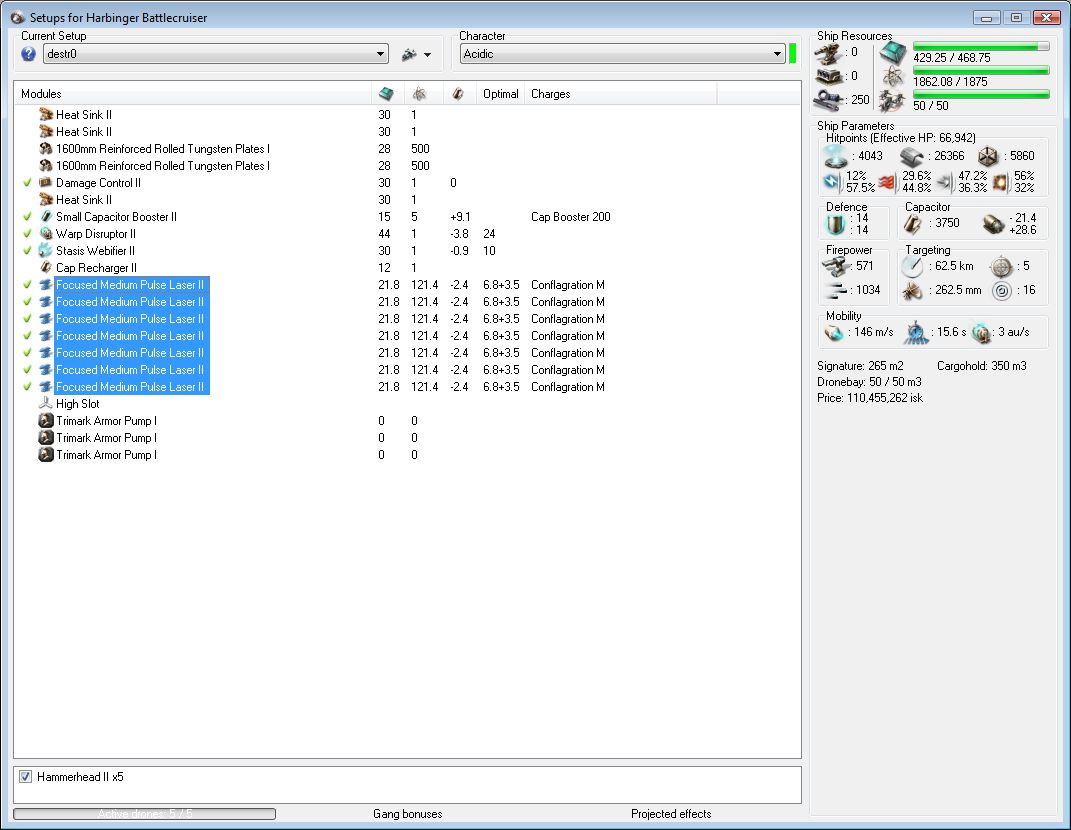Click the Signature: 265 m2 text

tap(860, 365)
